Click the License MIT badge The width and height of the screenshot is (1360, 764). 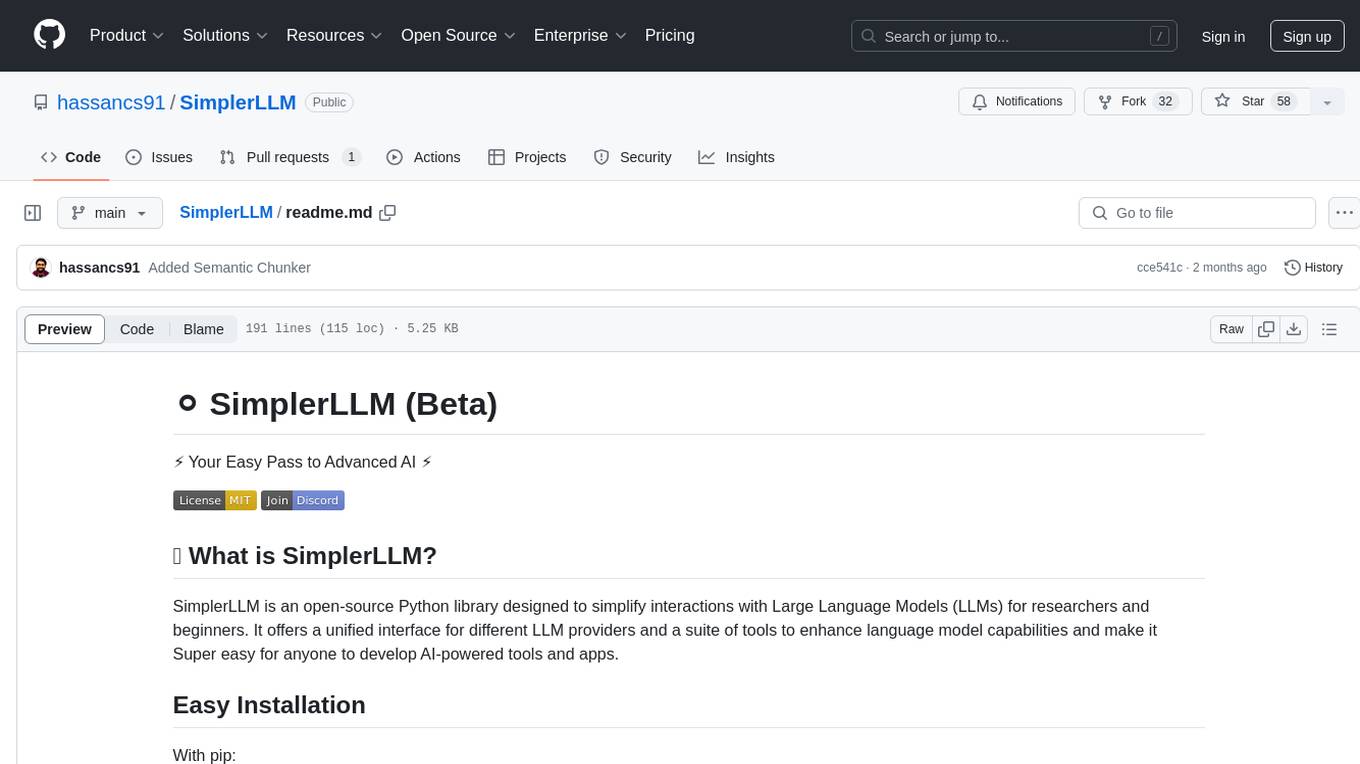point(215,500)
